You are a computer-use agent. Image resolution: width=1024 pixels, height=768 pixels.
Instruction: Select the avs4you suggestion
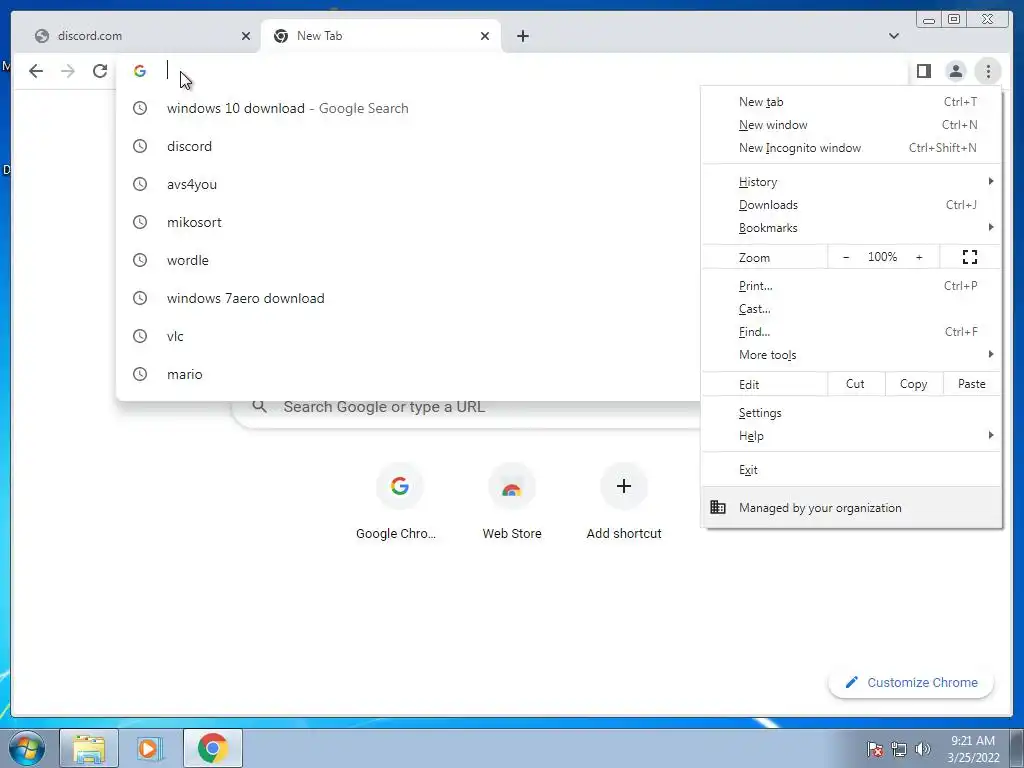click(408, 184)
